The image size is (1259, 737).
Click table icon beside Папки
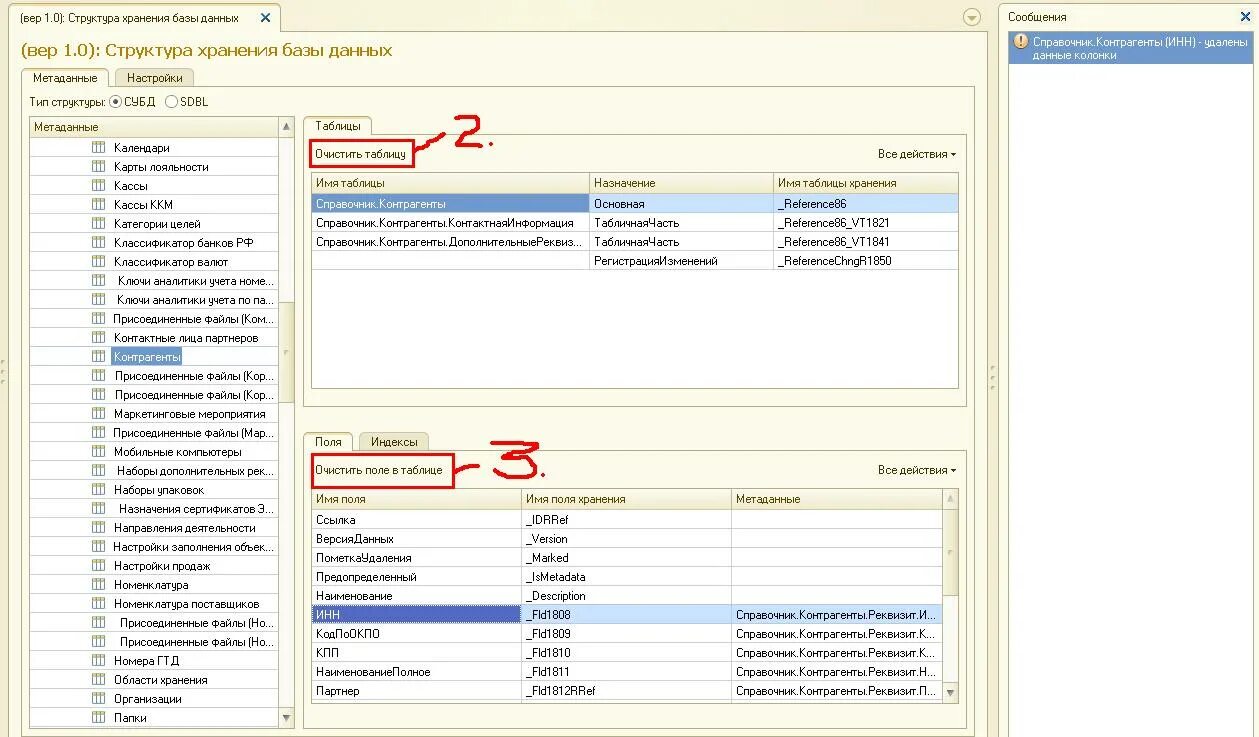pyautogui.click(x=98, y=717)
